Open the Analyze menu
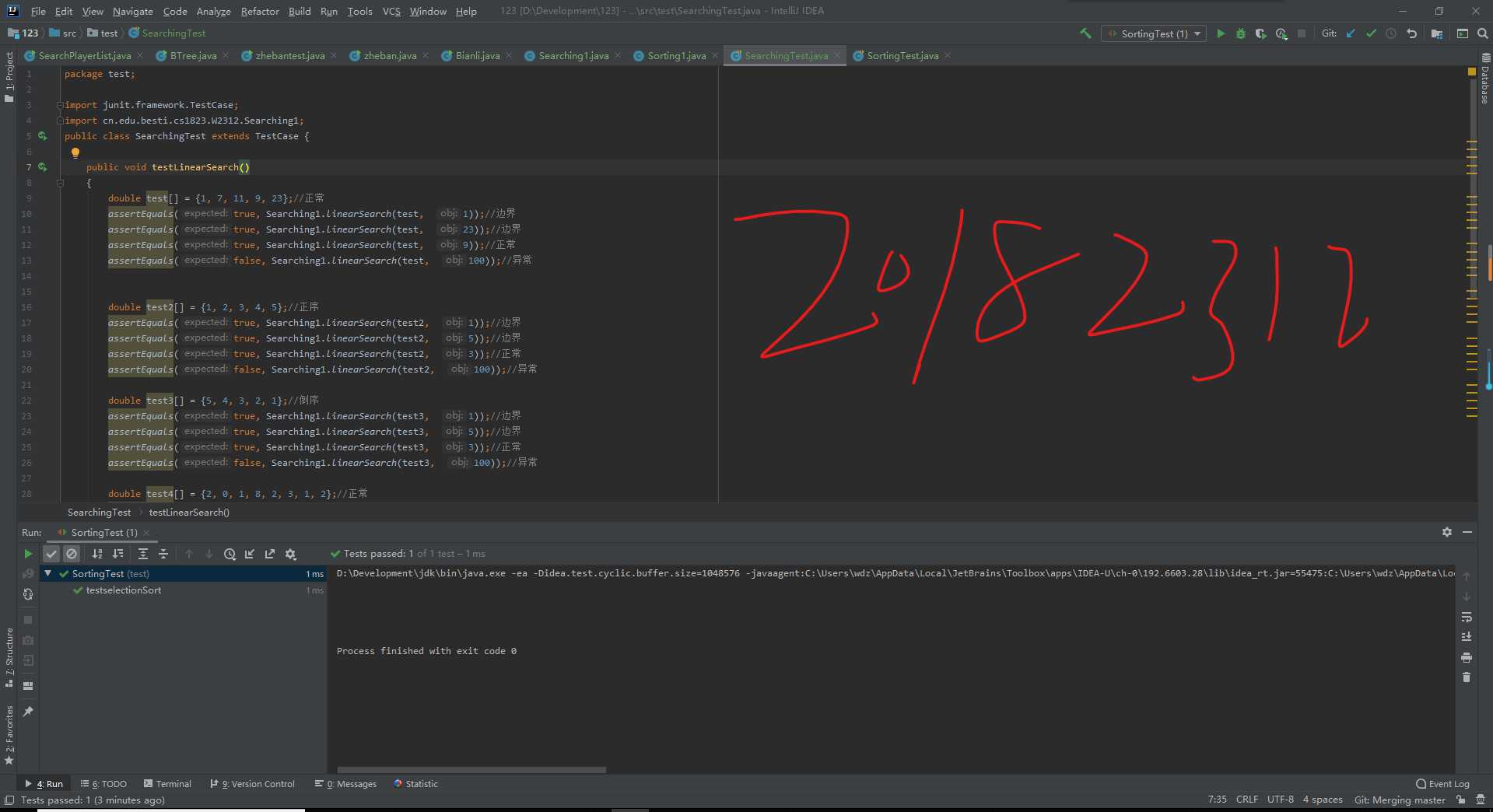The height and width of the screenshot is (812, 1493). pyautogui.click(x=213, y=11)
